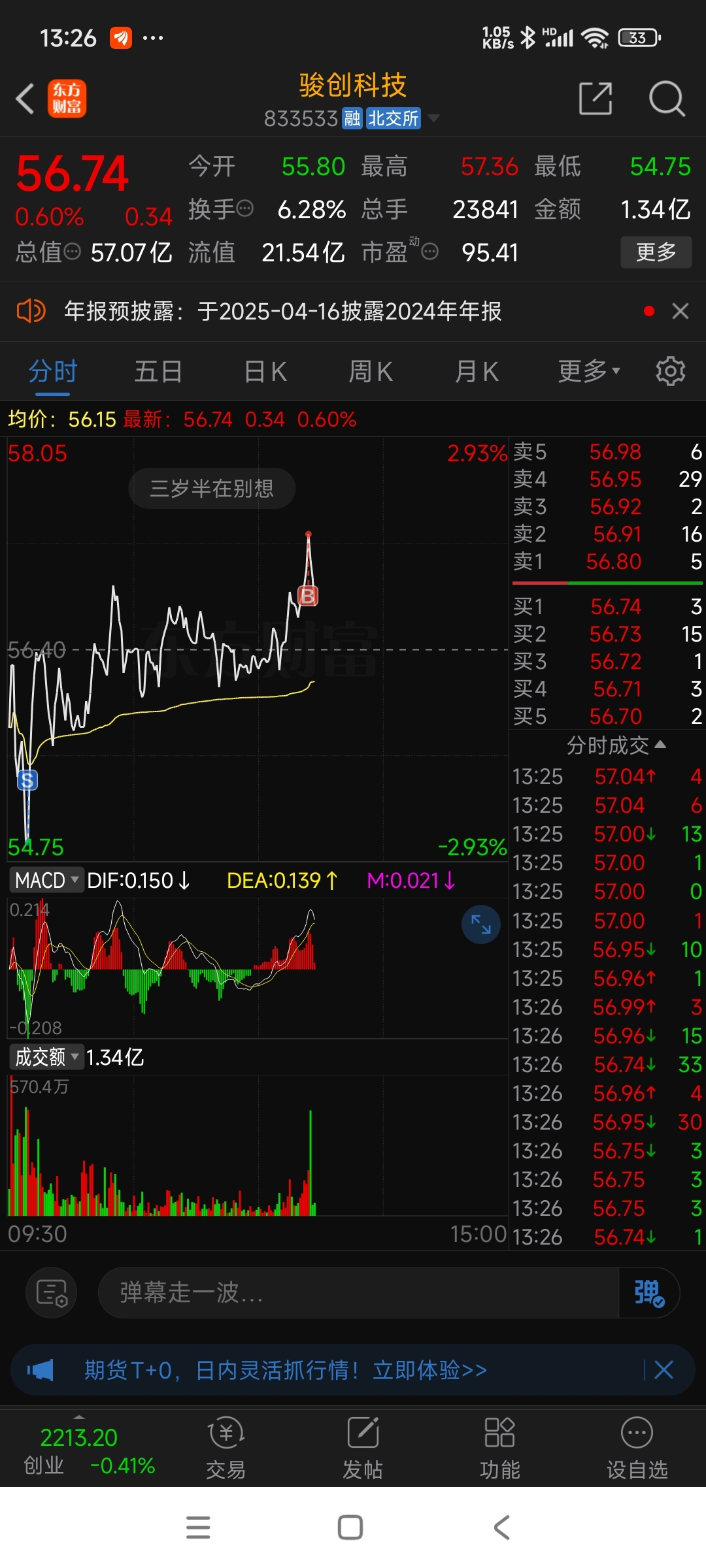Select the 卖1 price 56.80 row
Screen dimensions: 706x1568
pos(607,561)
